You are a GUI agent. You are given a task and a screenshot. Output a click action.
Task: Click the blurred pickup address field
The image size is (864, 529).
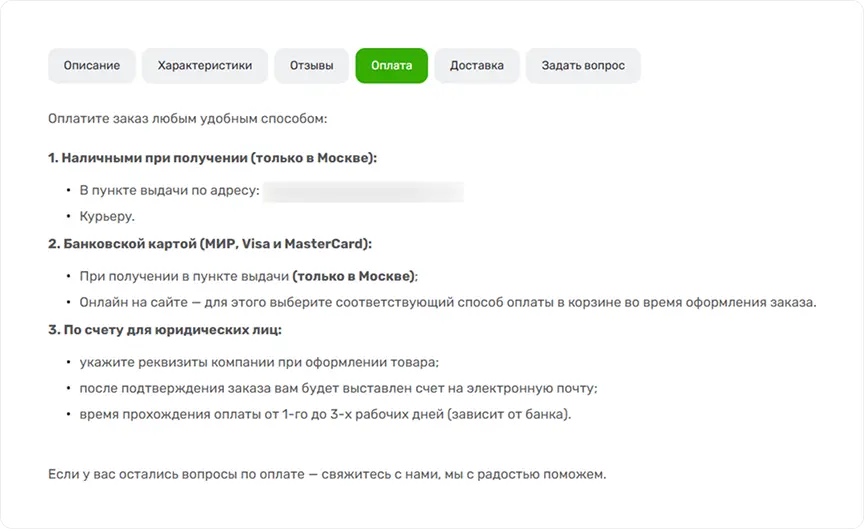[x=363, y=190]
